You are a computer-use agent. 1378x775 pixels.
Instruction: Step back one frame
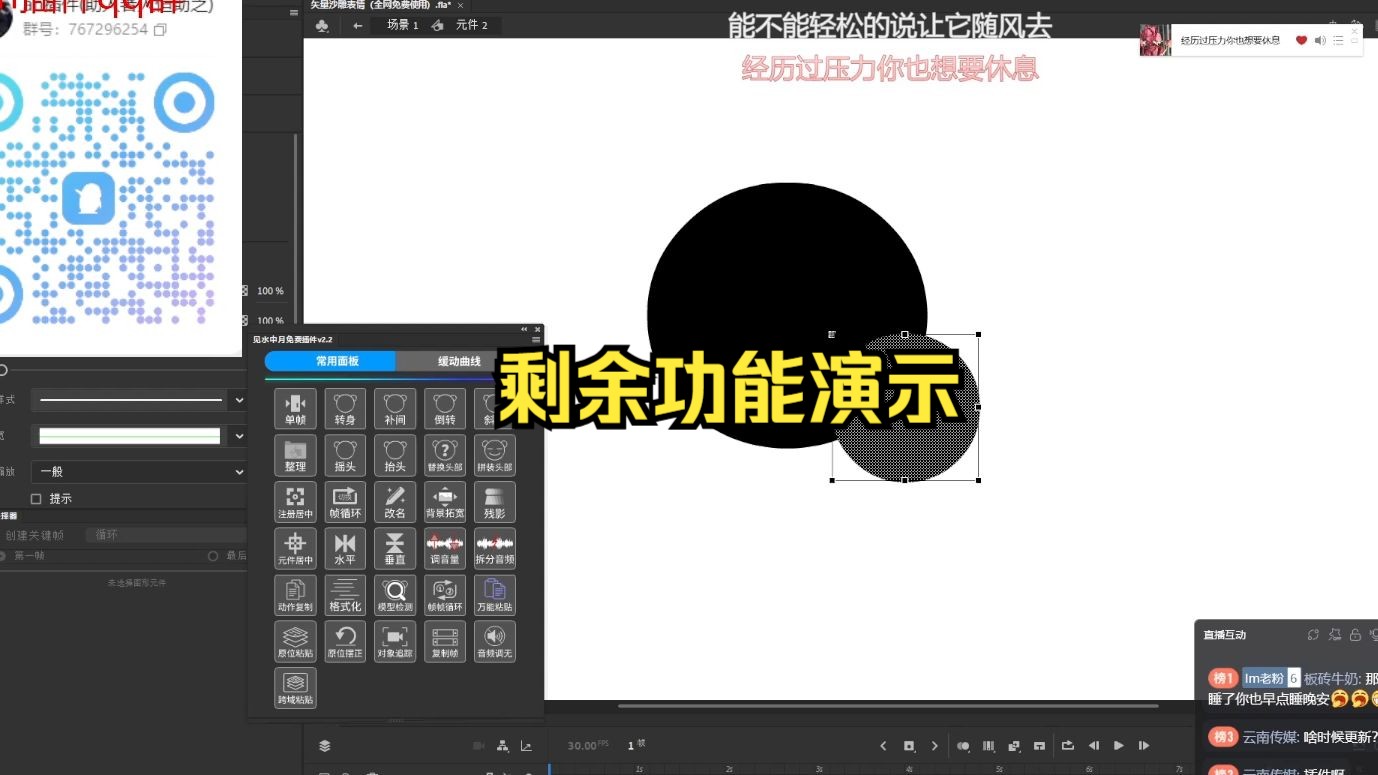click(x=1094, y=746)
